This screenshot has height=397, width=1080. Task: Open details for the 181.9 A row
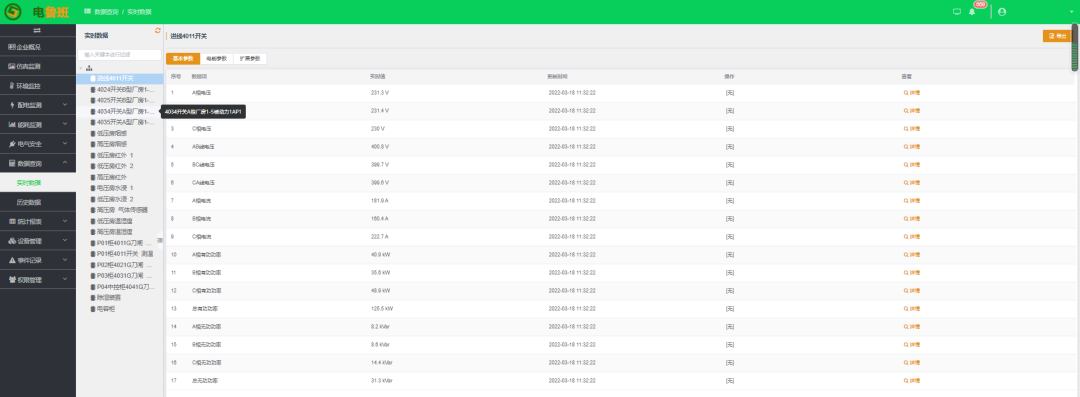point(911,201)
